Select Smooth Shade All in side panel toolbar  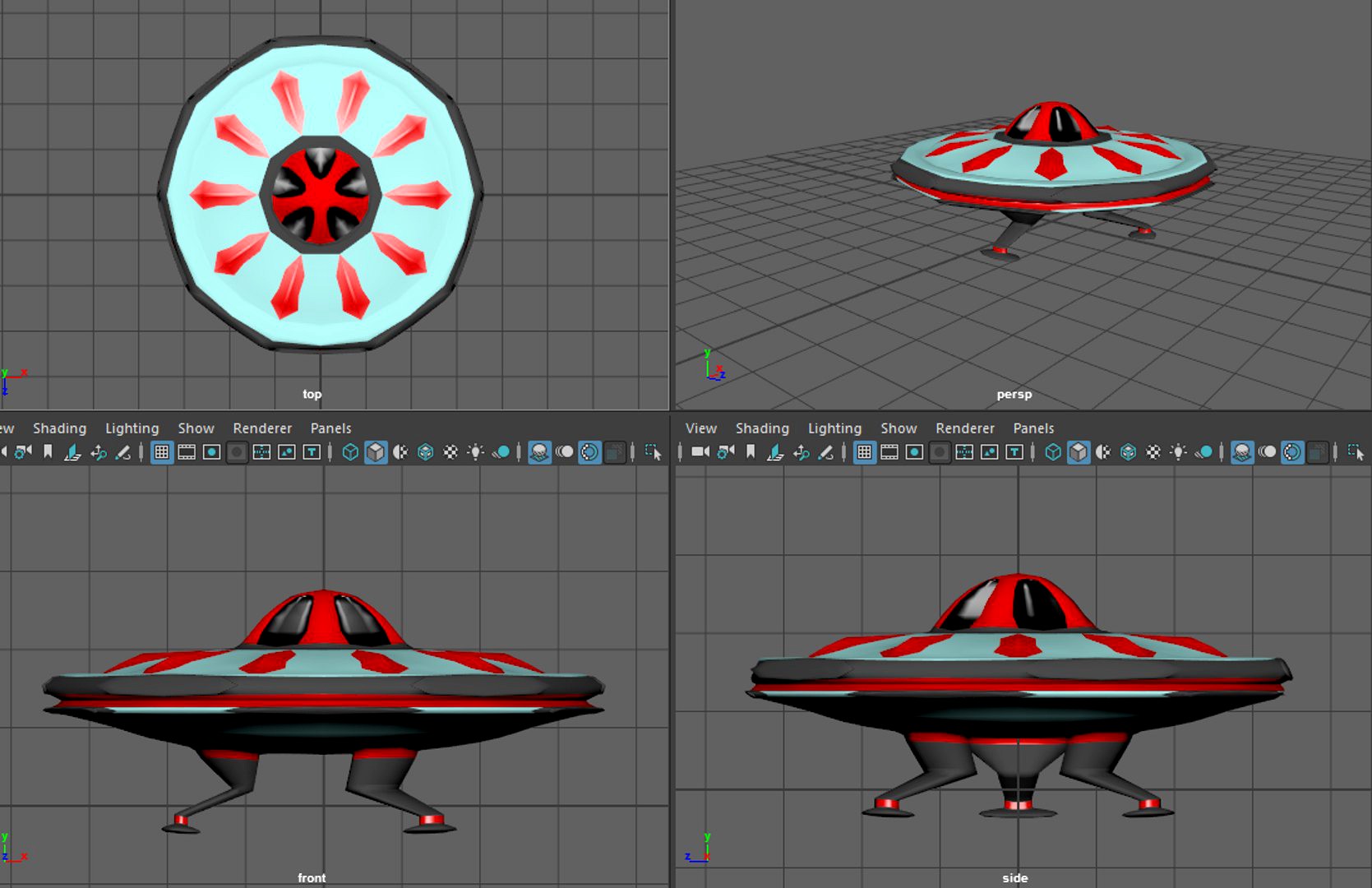click(x=1079, y=451)
